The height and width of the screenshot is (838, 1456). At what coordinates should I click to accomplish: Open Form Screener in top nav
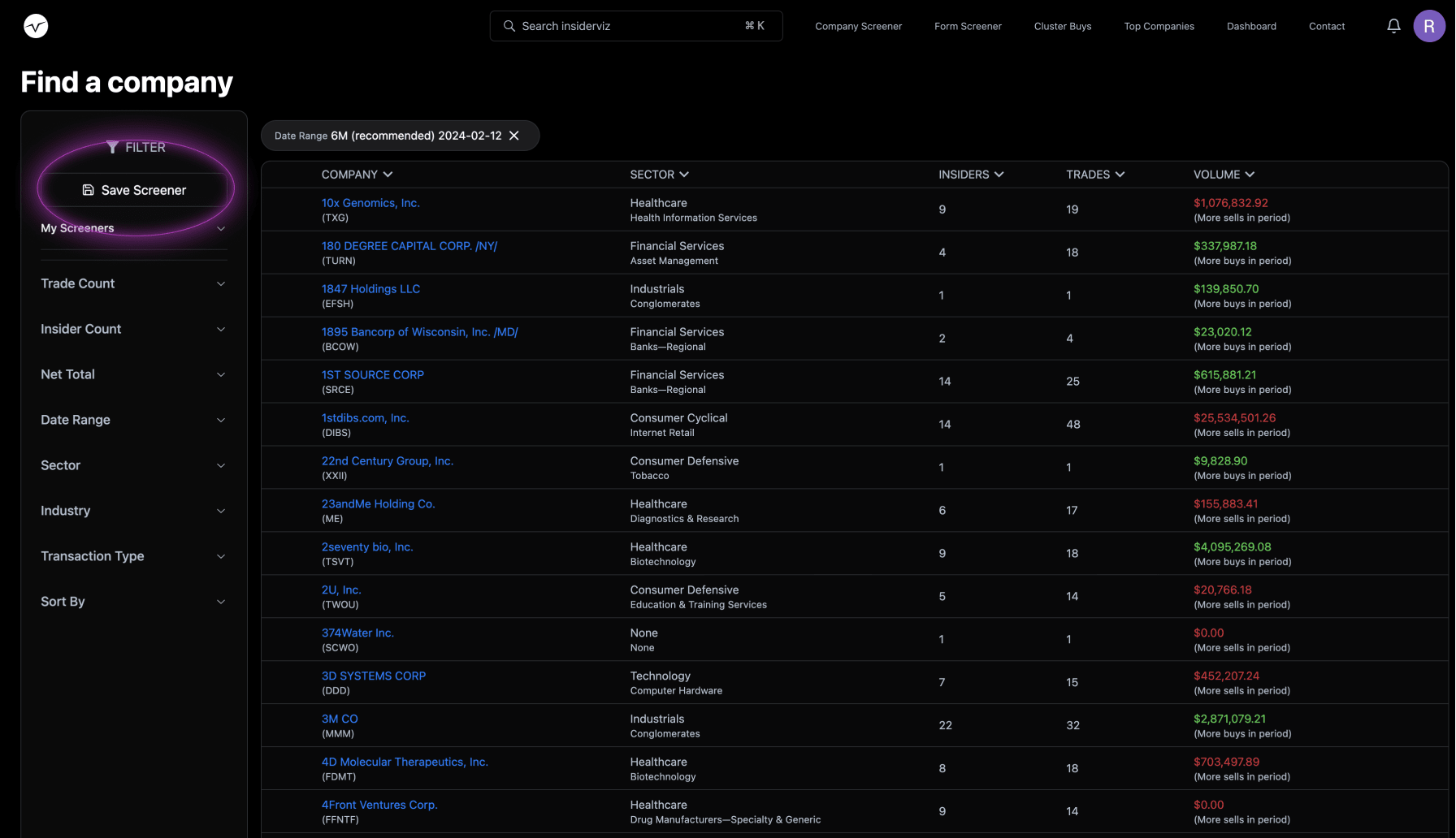968,26
